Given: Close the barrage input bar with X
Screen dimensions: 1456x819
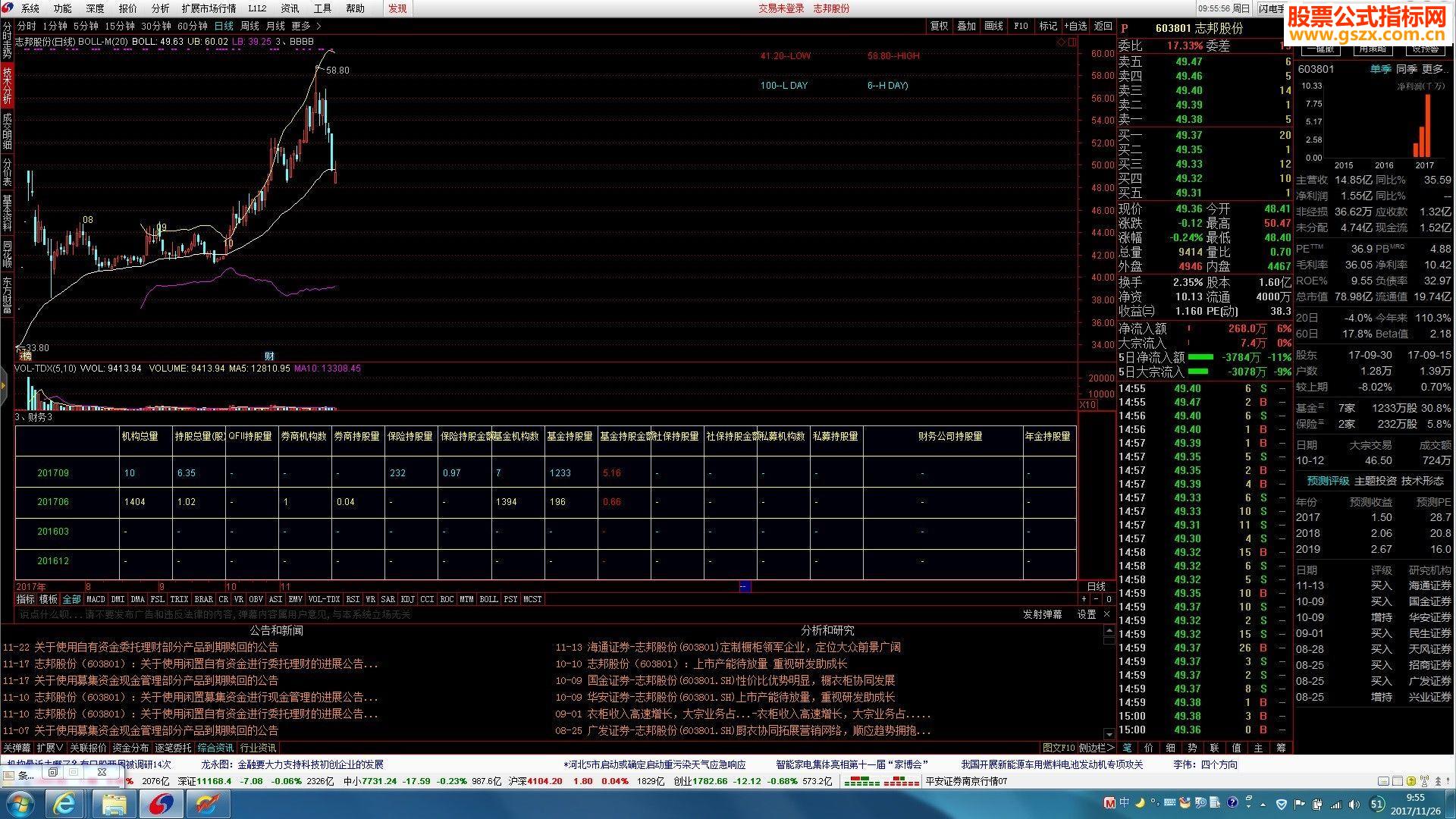Looking at the screenshot, I should (1106, 614).
